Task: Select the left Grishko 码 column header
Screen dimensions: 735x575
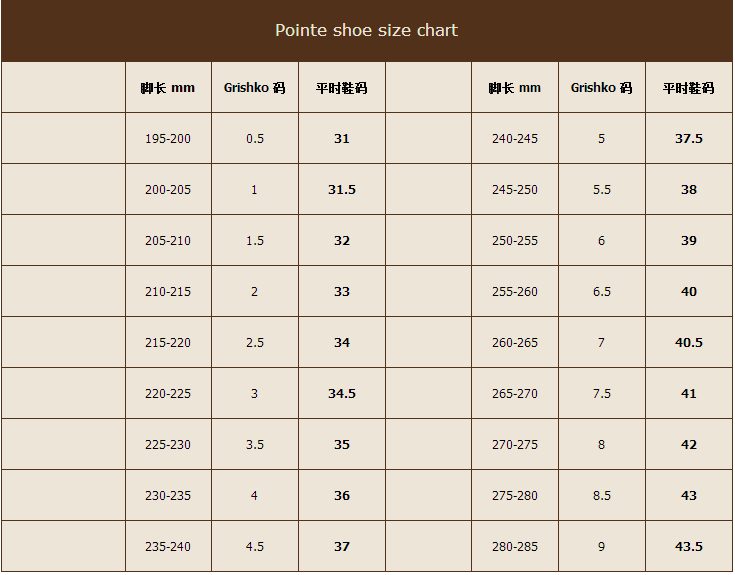Action: point(255,88)
